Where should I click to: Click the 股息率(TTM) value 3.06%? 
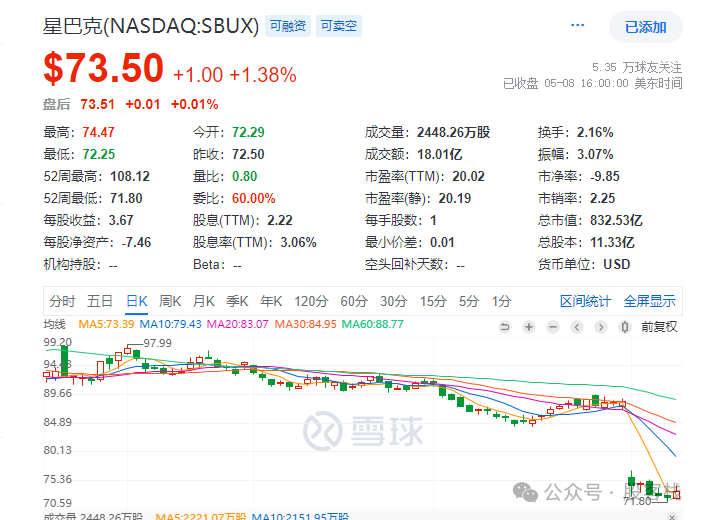299,242
